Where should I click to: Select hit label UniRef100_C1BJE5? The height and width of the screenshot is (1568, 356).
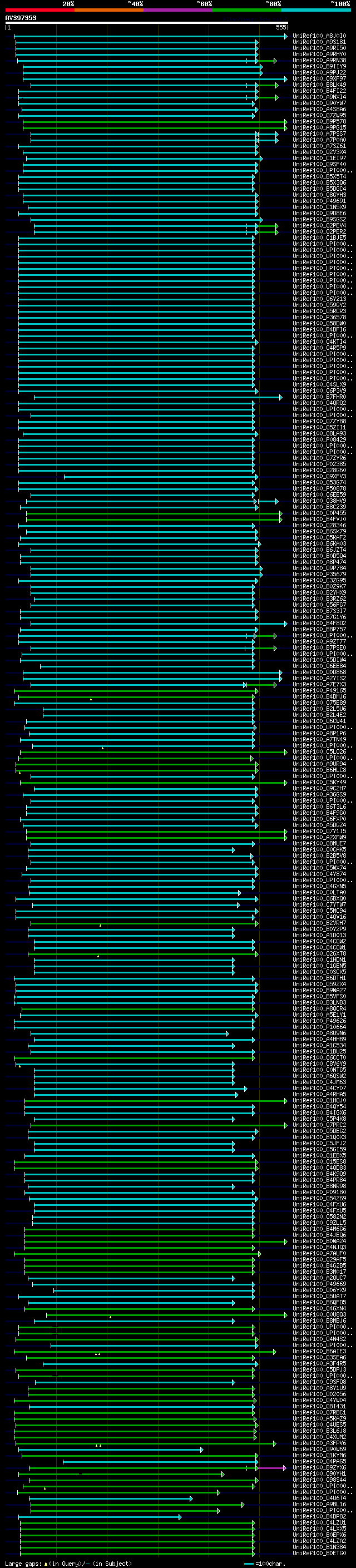point(319,238)
